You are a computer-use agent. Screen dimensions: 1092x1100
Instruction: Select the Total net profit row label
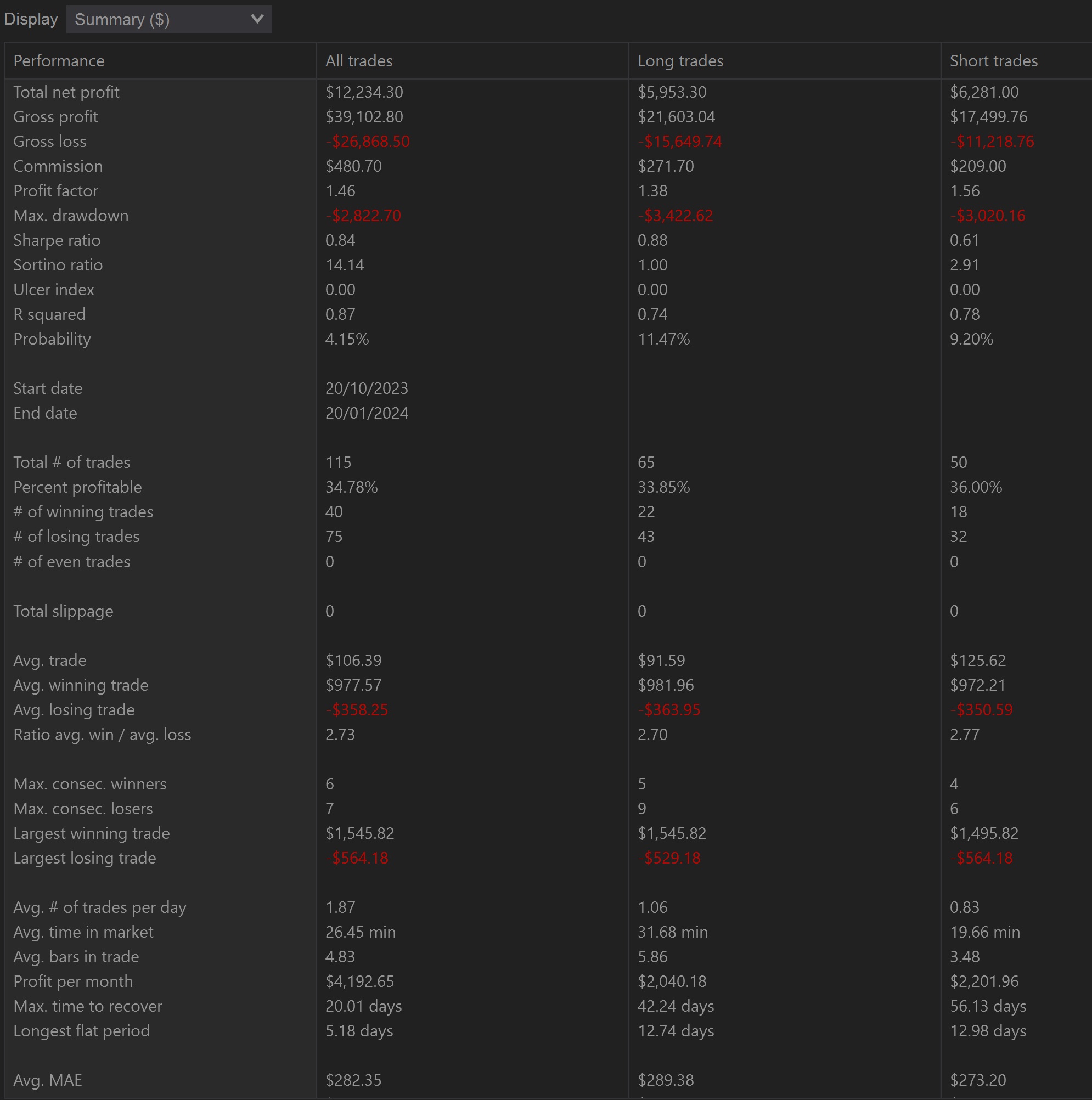[x=66, y=92]
